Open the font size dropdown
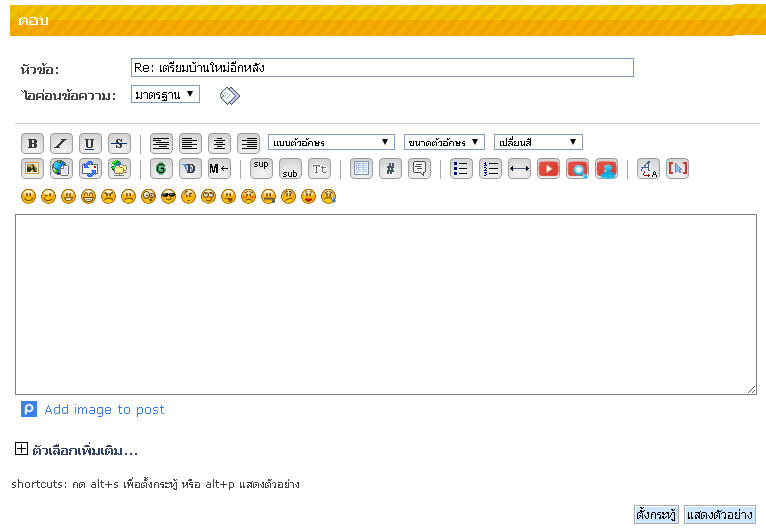 [x=444, y=142]
